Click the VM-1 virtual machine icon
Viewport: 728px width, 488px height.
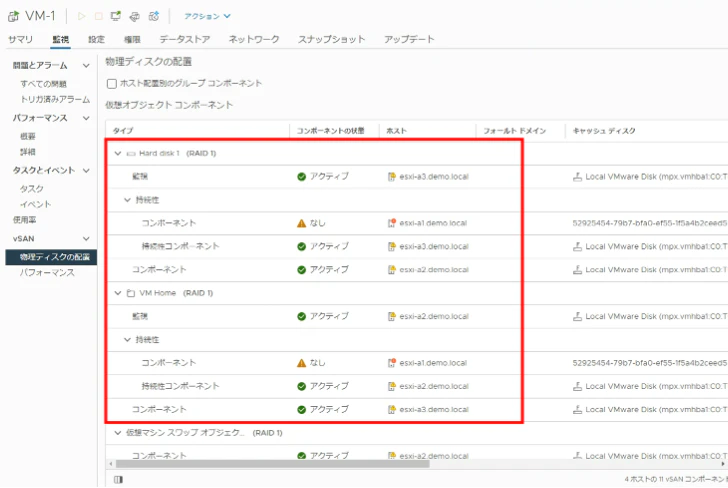point(13,16)
